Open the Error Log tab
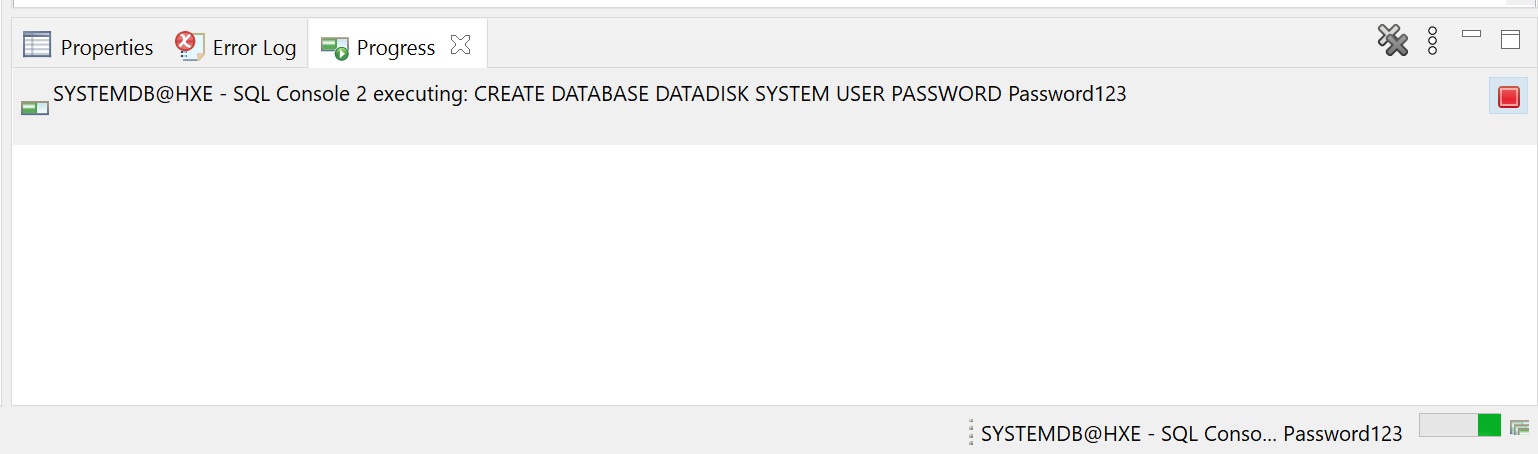1538x454 pixels. (x=254, y=47)
